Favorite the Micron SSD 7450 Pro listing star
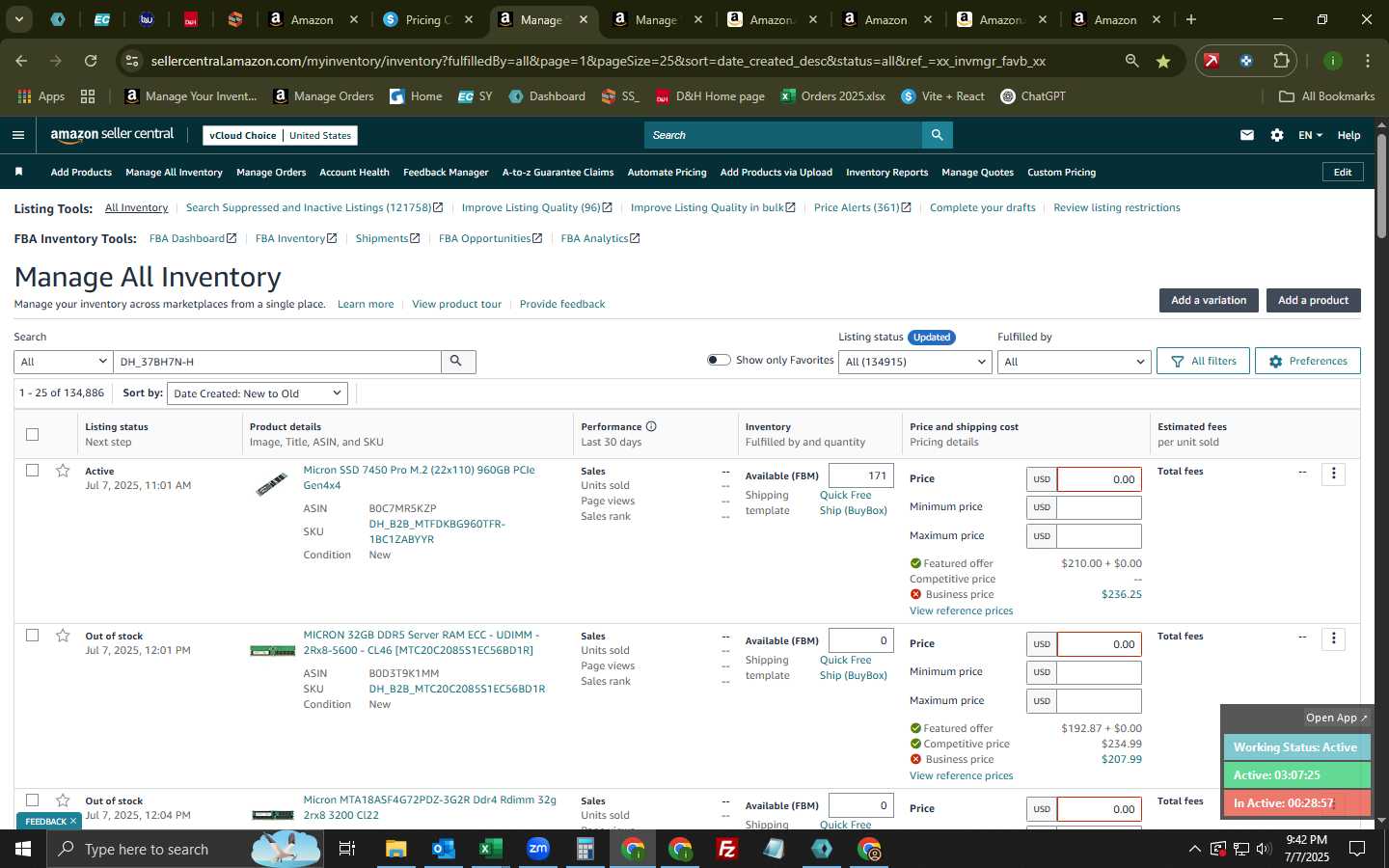The height and width of the screenshot is (868, 1389). pos(63,471)
